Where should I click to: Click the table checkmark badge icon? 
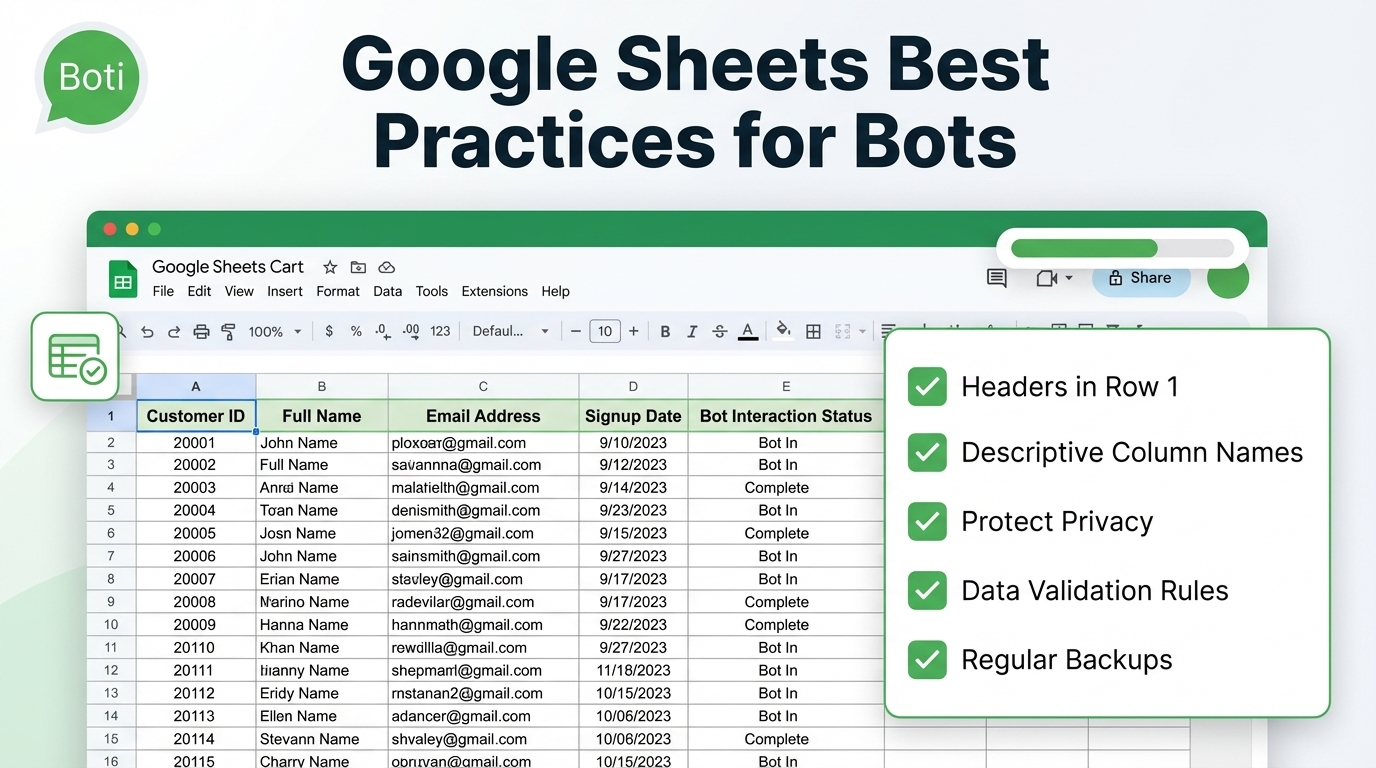click(x=75, y=356)
